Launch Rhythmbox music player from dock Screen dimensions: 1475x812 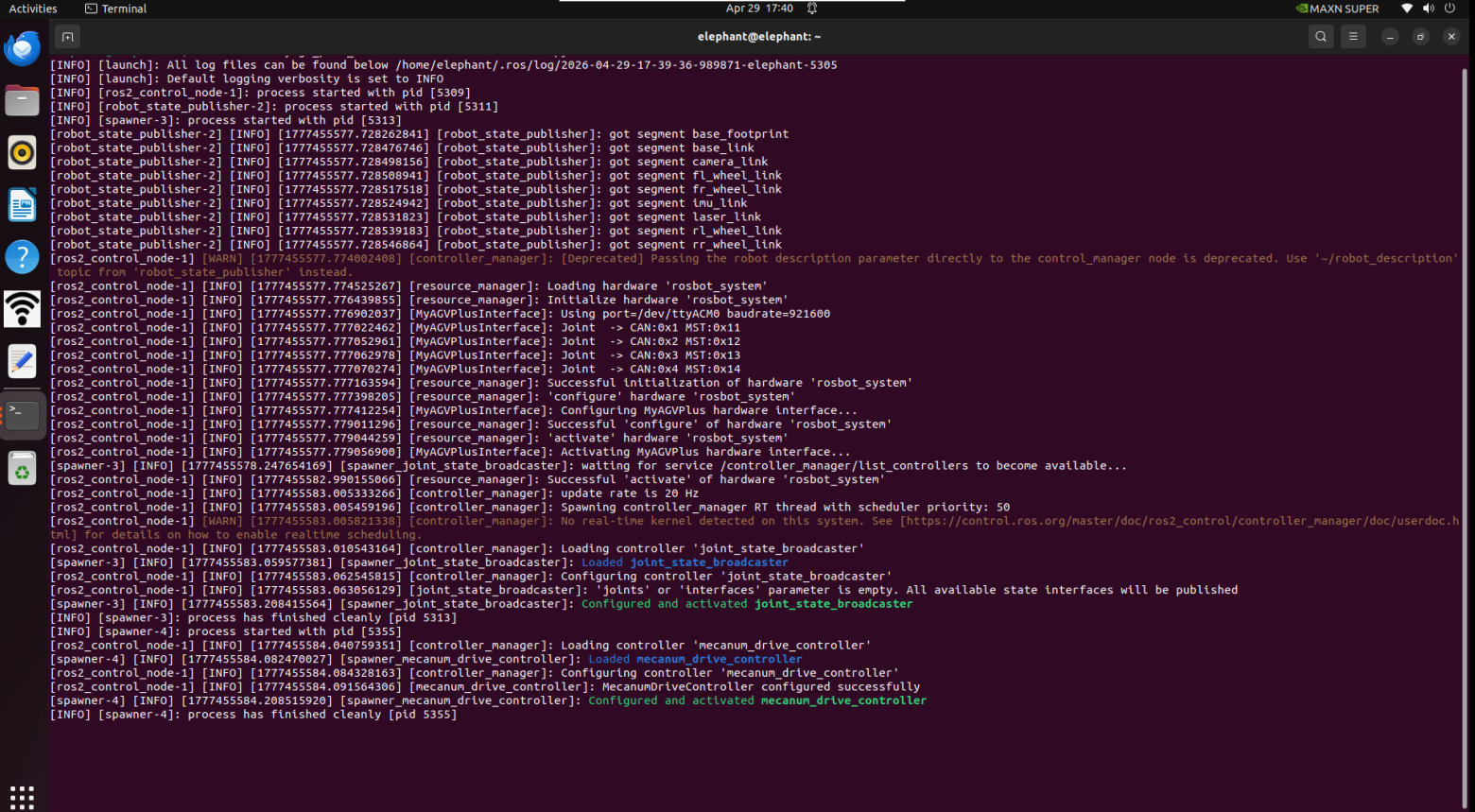coord(23,152)
